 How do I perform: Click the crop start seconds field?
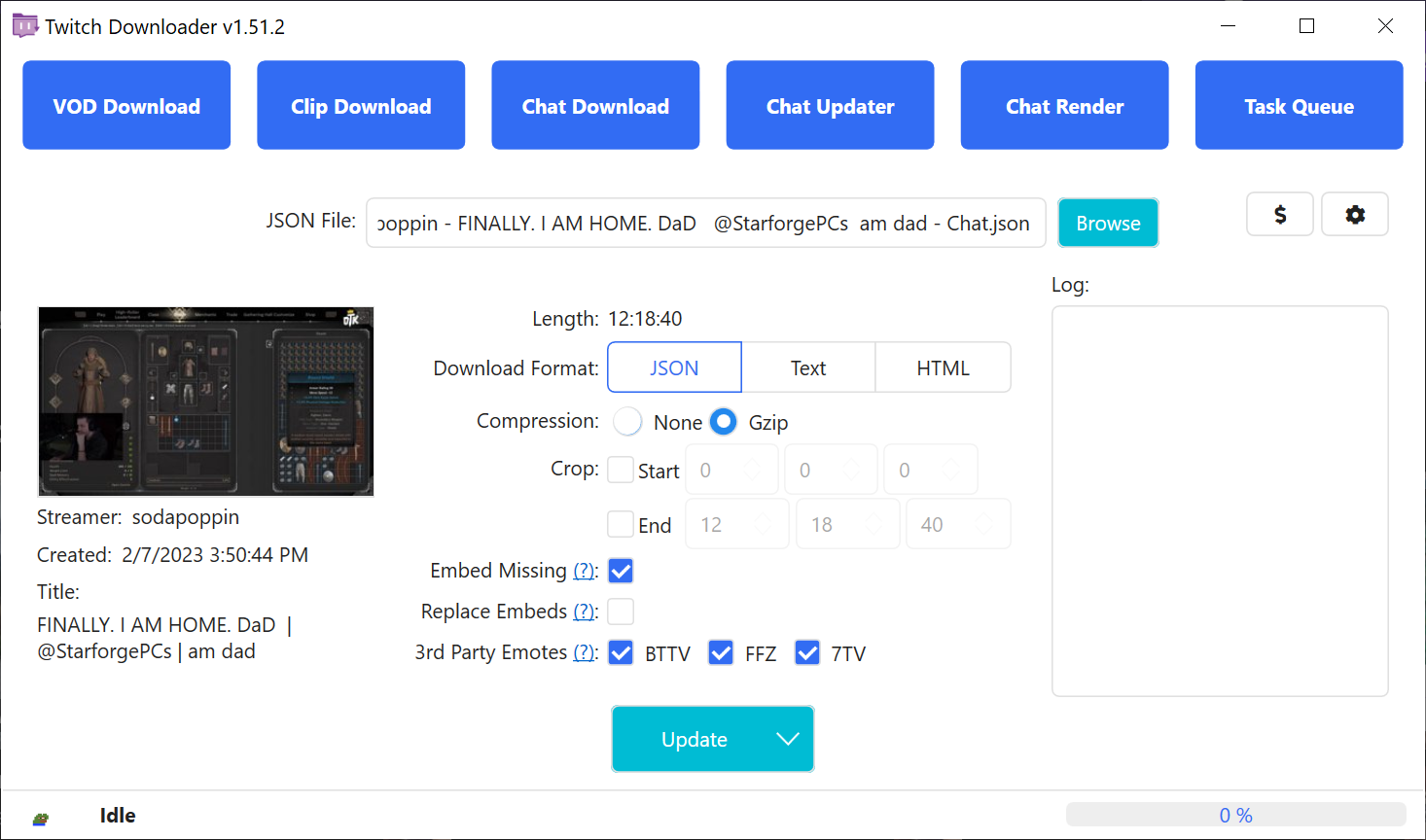[x=931, y=471]
